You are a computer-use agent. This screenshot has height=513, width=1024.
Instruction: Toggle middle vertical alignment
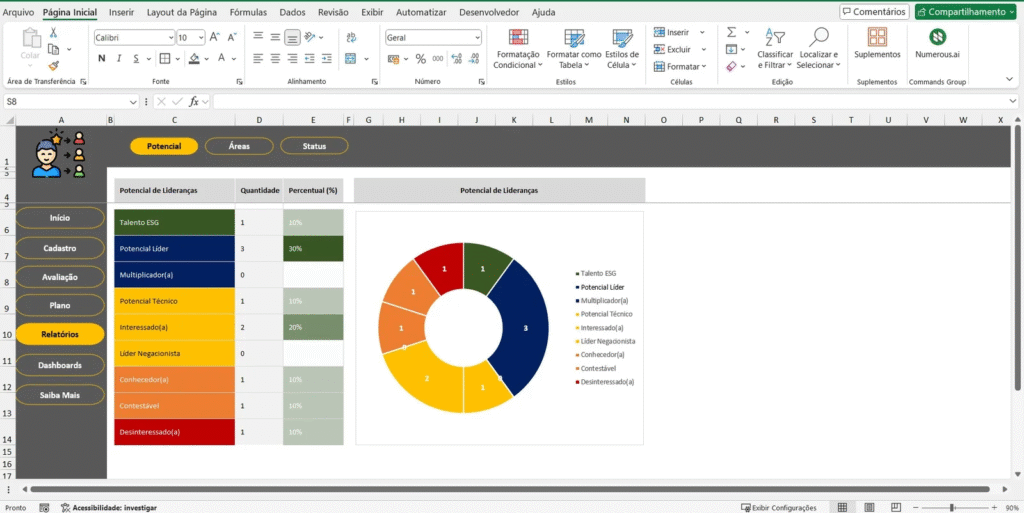(275, 37)
